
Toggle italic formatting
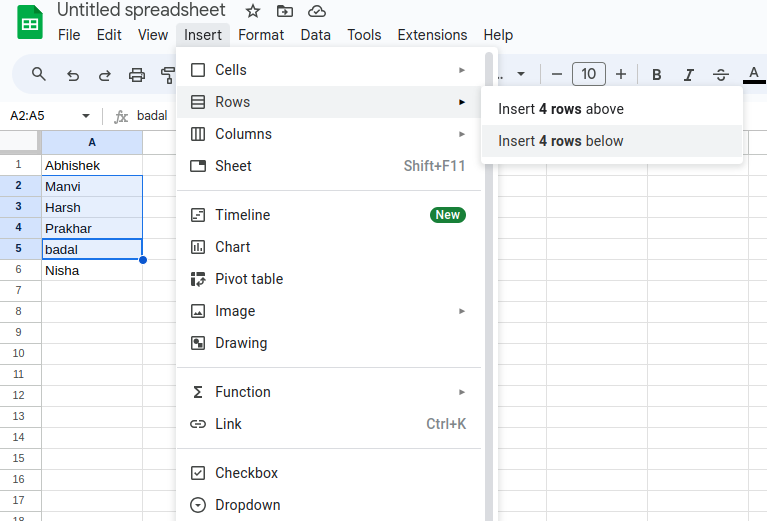[x=688, y=74]
